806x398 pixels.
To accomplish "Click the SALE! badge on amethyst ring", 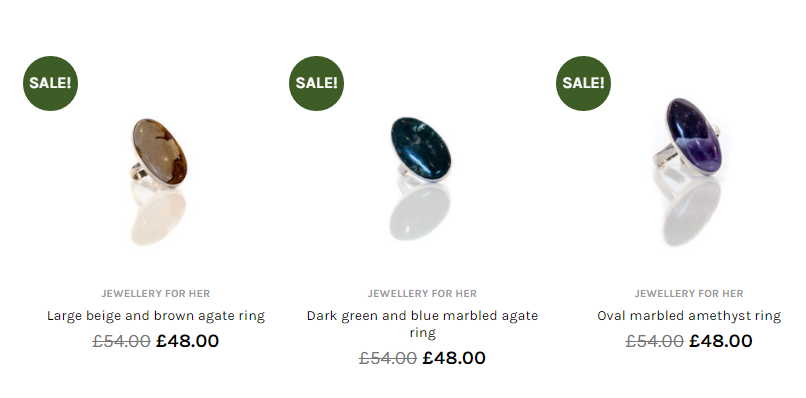I will (583, 83).
